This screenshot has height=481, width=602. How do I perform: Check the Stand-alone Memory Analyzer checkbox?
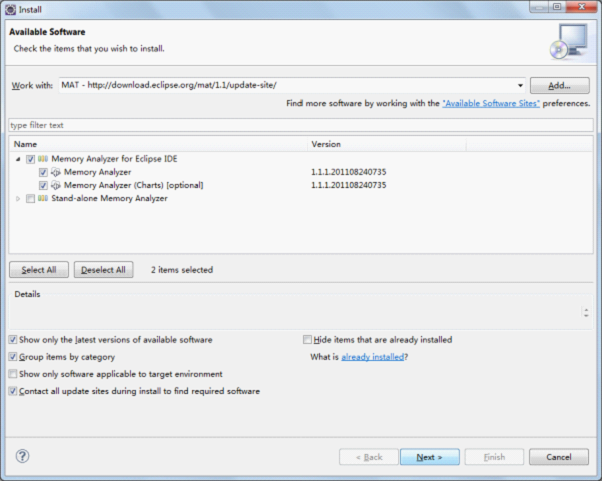30,198
